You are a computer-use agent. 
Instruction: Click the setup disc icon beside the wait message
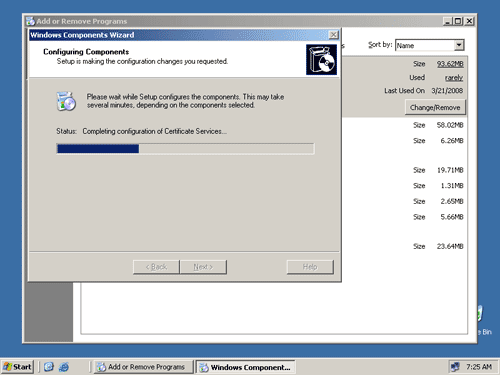tap(66, 101)
